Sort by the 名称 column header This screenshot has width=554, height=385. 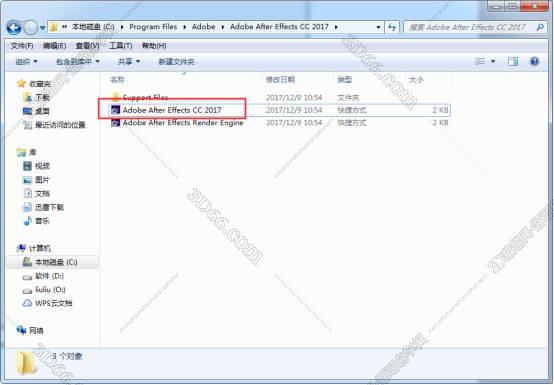[x=117, y=79]
